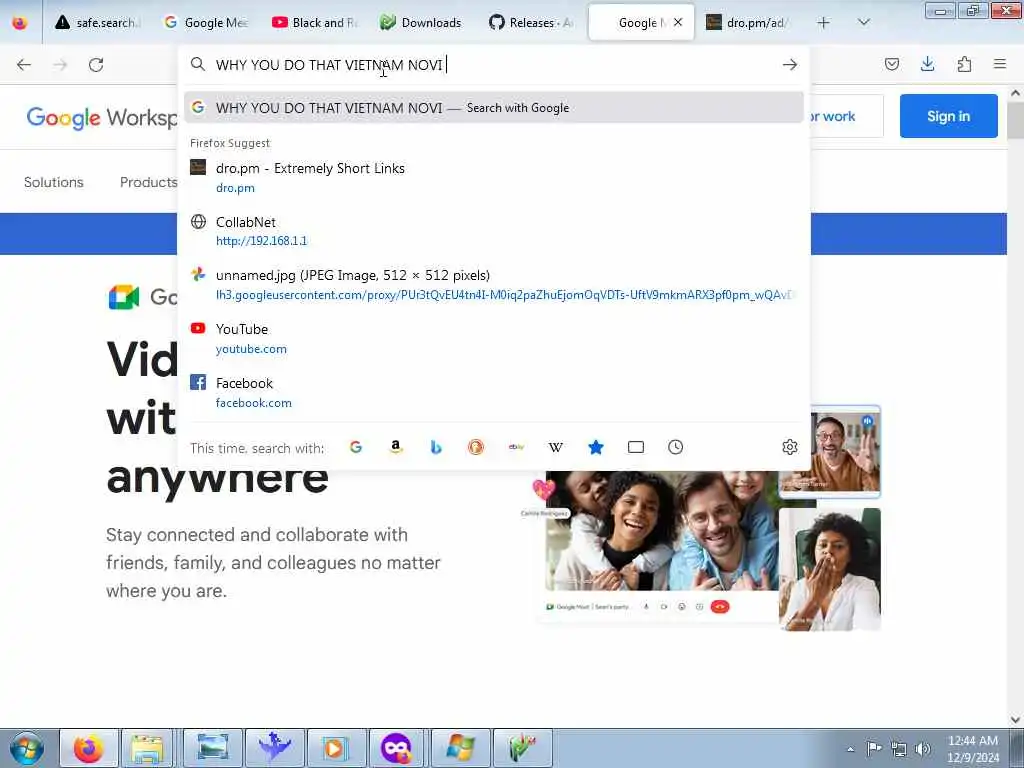Click the Google Workspace logo

coord(102,118)
